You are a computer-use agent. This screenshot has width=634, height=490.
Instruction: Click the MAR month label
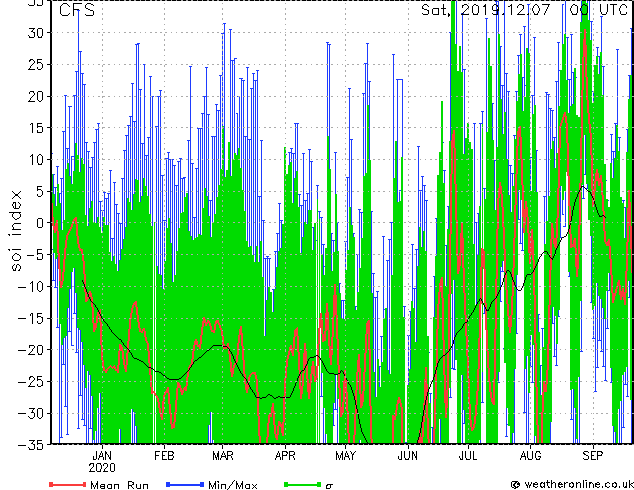(223, 456)
